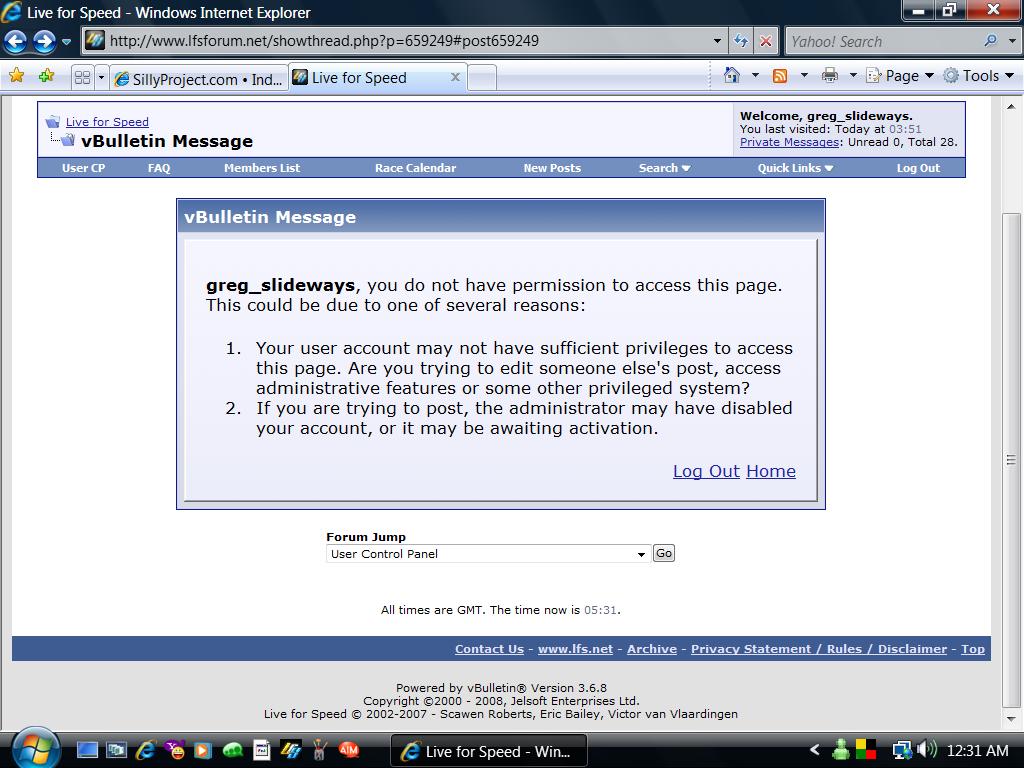Launch AIM from quick launch
The width and height of the screenshot is (1024, 768).
349,750
